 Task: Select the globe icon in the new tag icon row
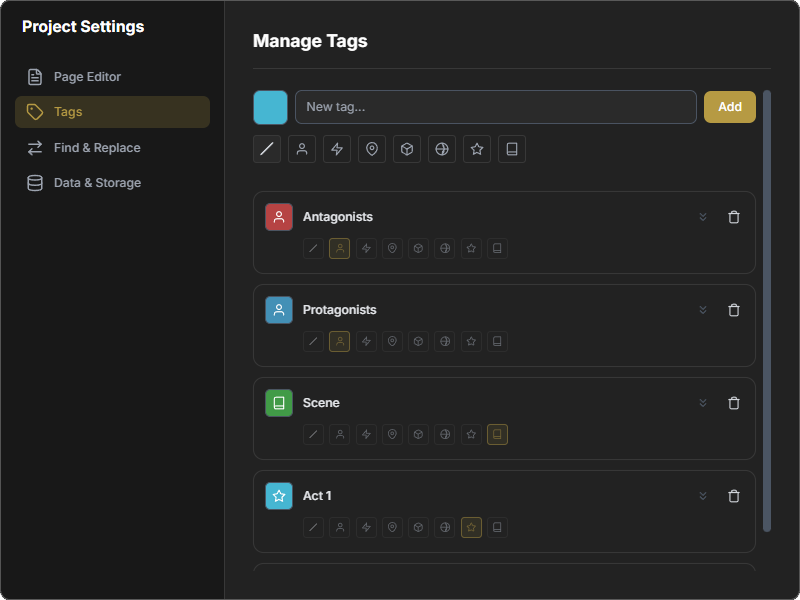[442, 148]
